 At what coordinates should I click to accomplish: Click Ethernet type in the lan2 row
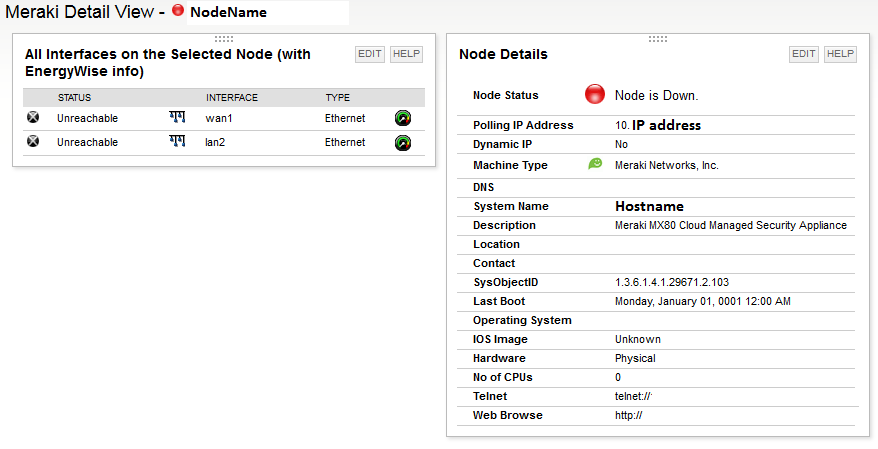coord(345,142)
